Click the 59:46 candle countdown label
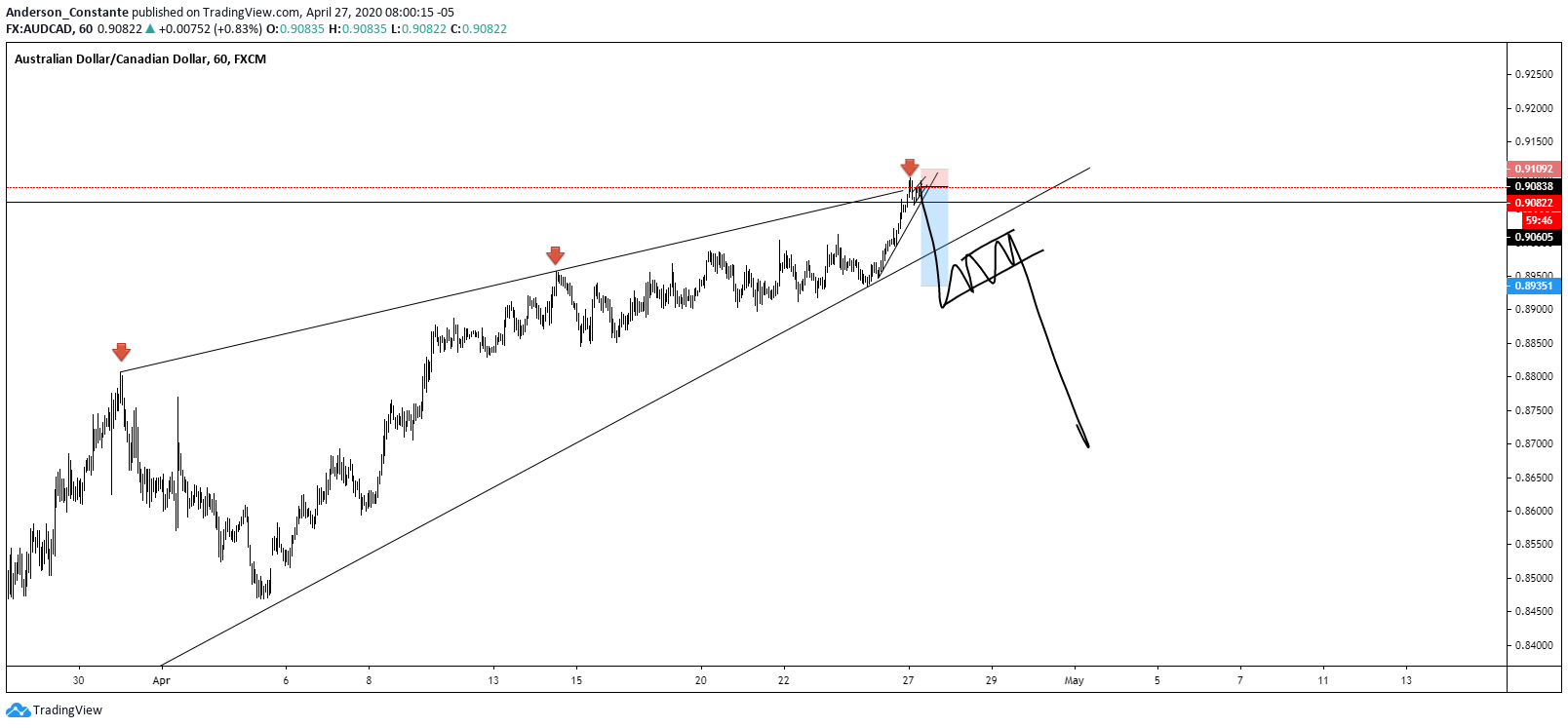Viewport: 1568px width, 728px height. (1540, 220)
